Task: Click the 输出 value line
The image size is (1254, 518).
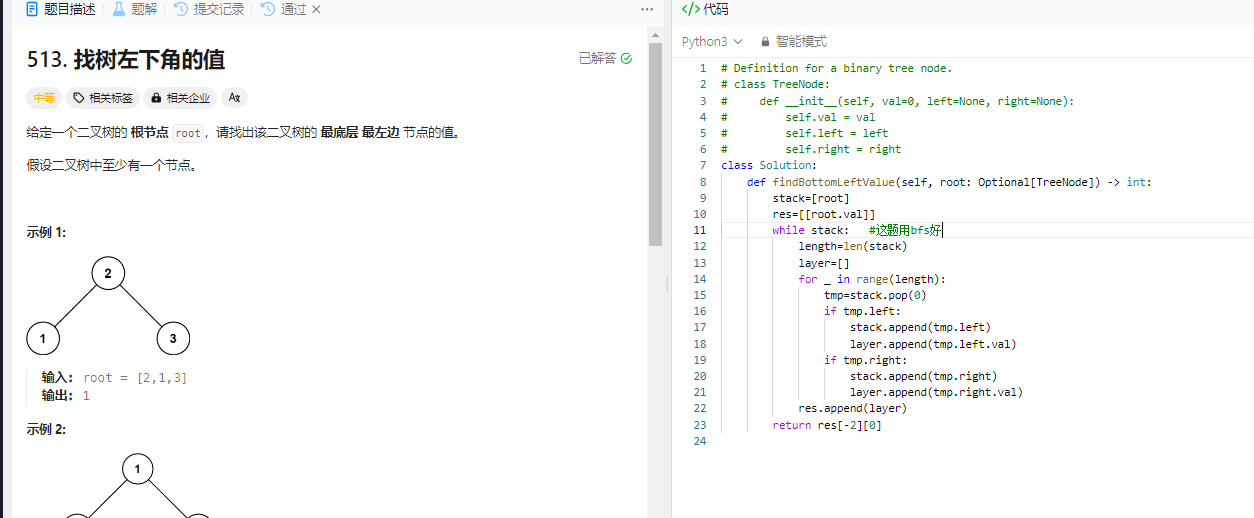Action: [x=66, y=395]
